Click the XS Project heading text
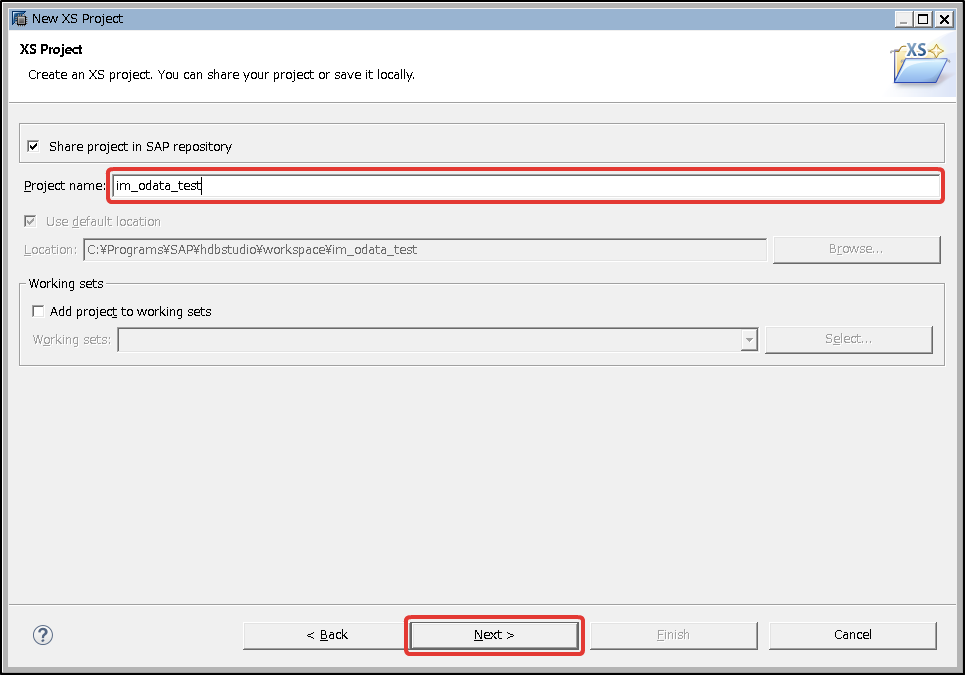Image resolution: width=965 pixels, height=675 pixels. pos(51,49)
